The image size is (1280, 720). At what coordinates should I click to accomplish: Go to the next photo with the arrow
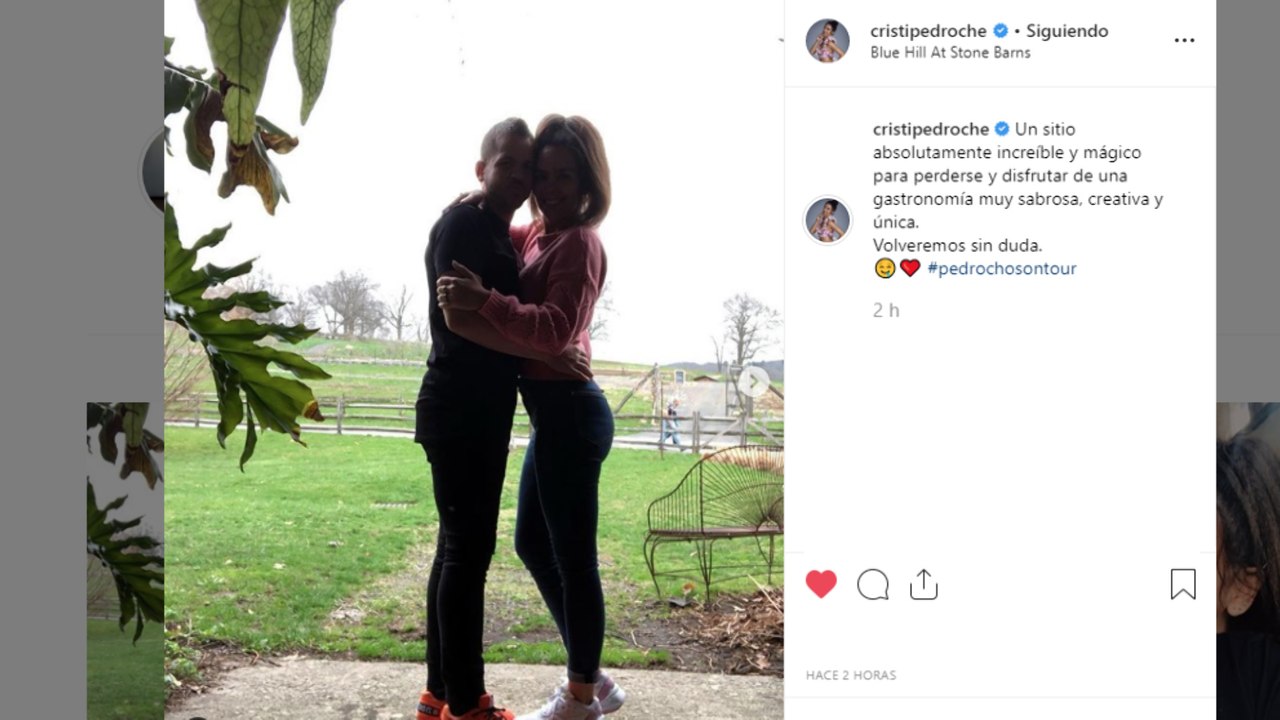(754, 381)
